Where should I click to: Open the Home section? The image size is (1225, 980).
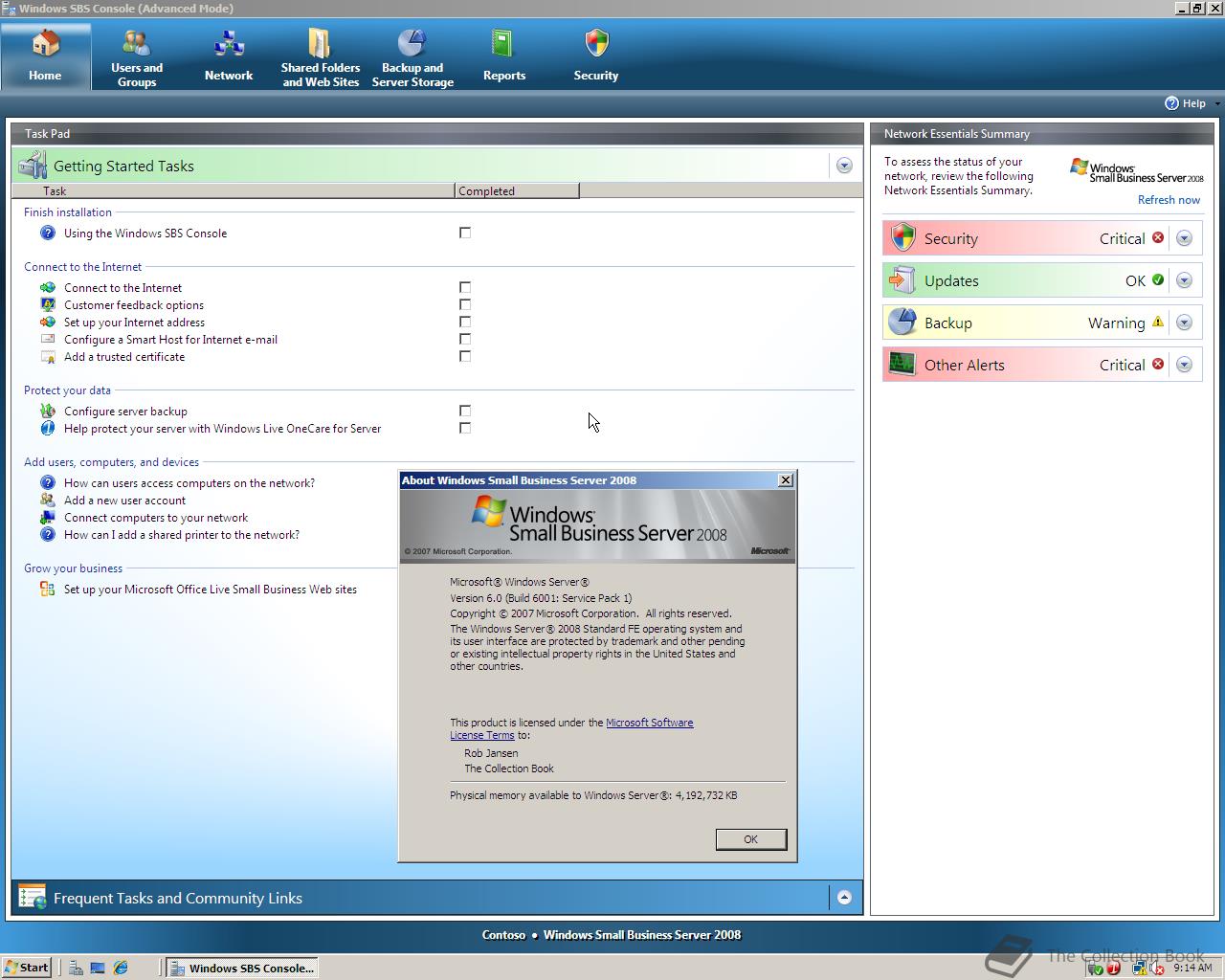pos(45,56)
